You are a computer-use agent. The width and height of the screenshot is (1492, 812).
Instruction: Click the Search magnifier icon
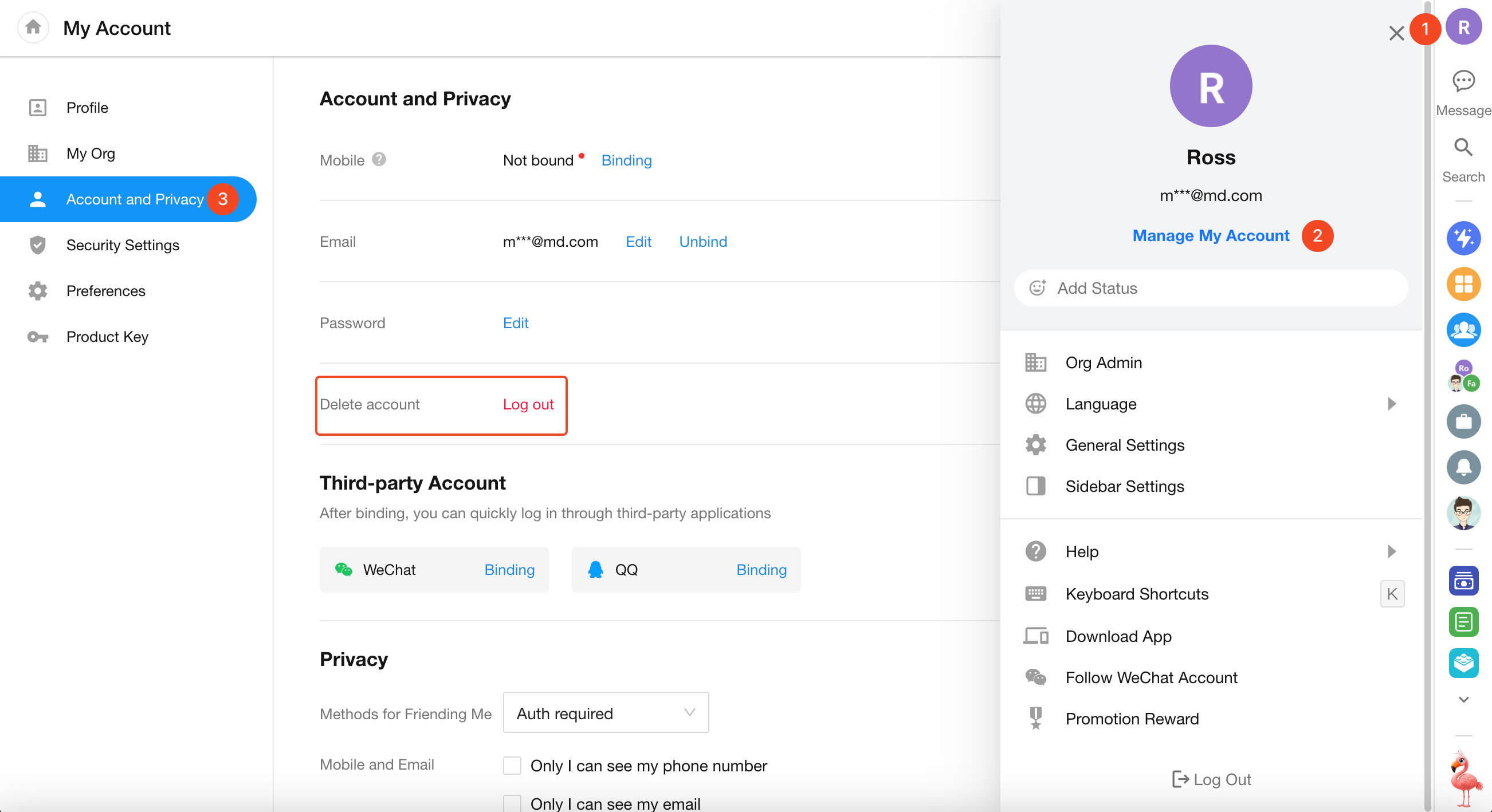pos(1463,148)
